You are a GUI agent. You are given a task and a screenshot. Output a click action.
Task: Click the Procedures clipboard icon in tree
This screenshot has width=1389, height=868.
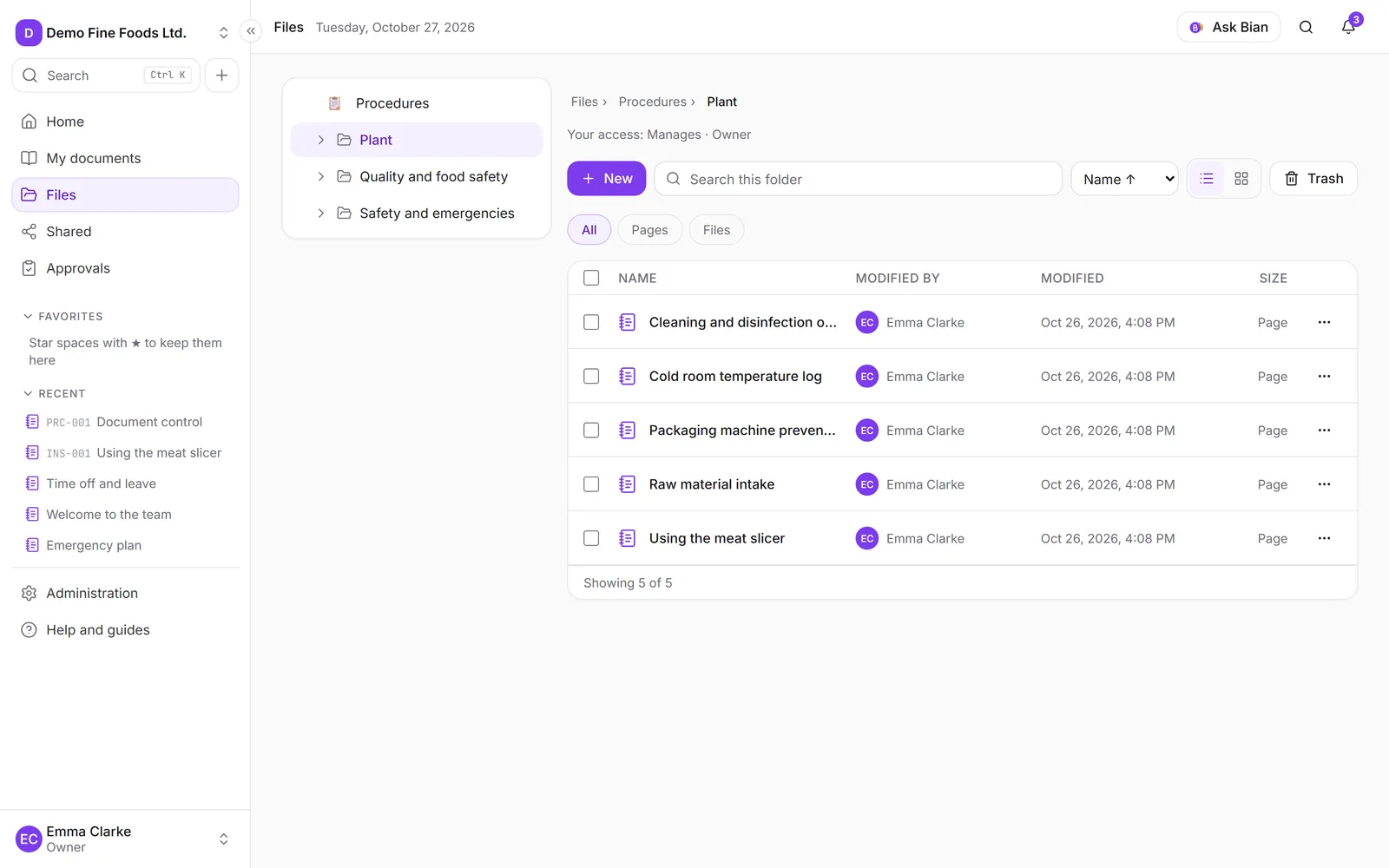click(x=334, y=103)
